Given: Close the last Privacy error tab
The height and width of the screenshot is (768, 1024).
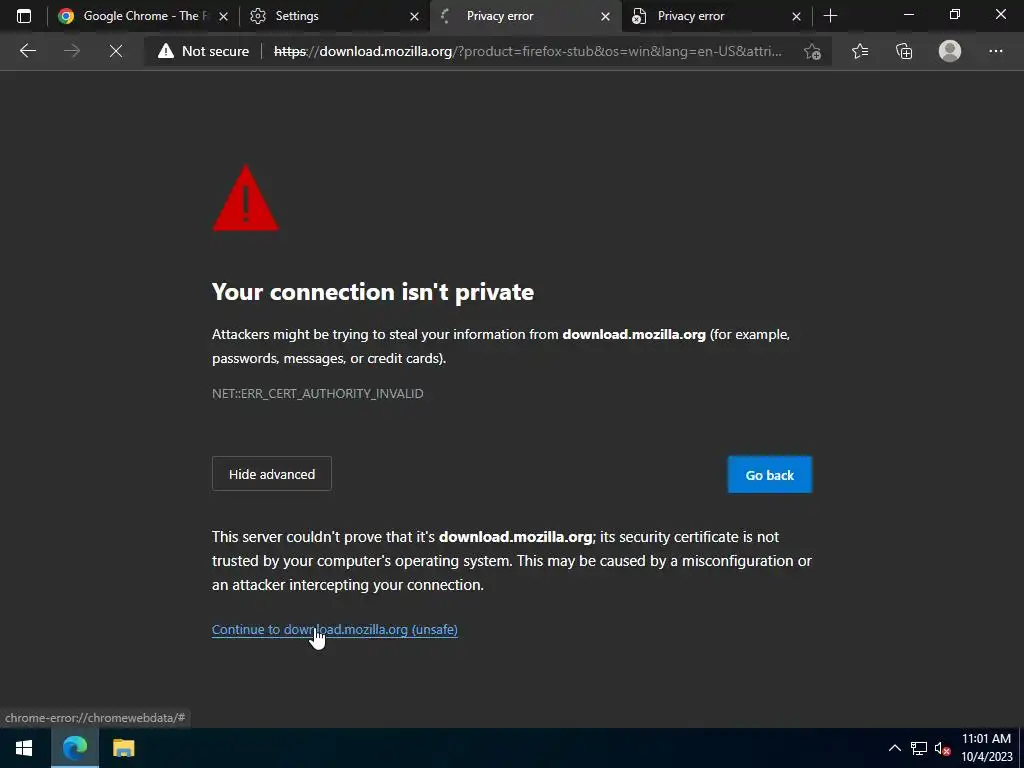Looking at the screenshot, I should (796, 16).
